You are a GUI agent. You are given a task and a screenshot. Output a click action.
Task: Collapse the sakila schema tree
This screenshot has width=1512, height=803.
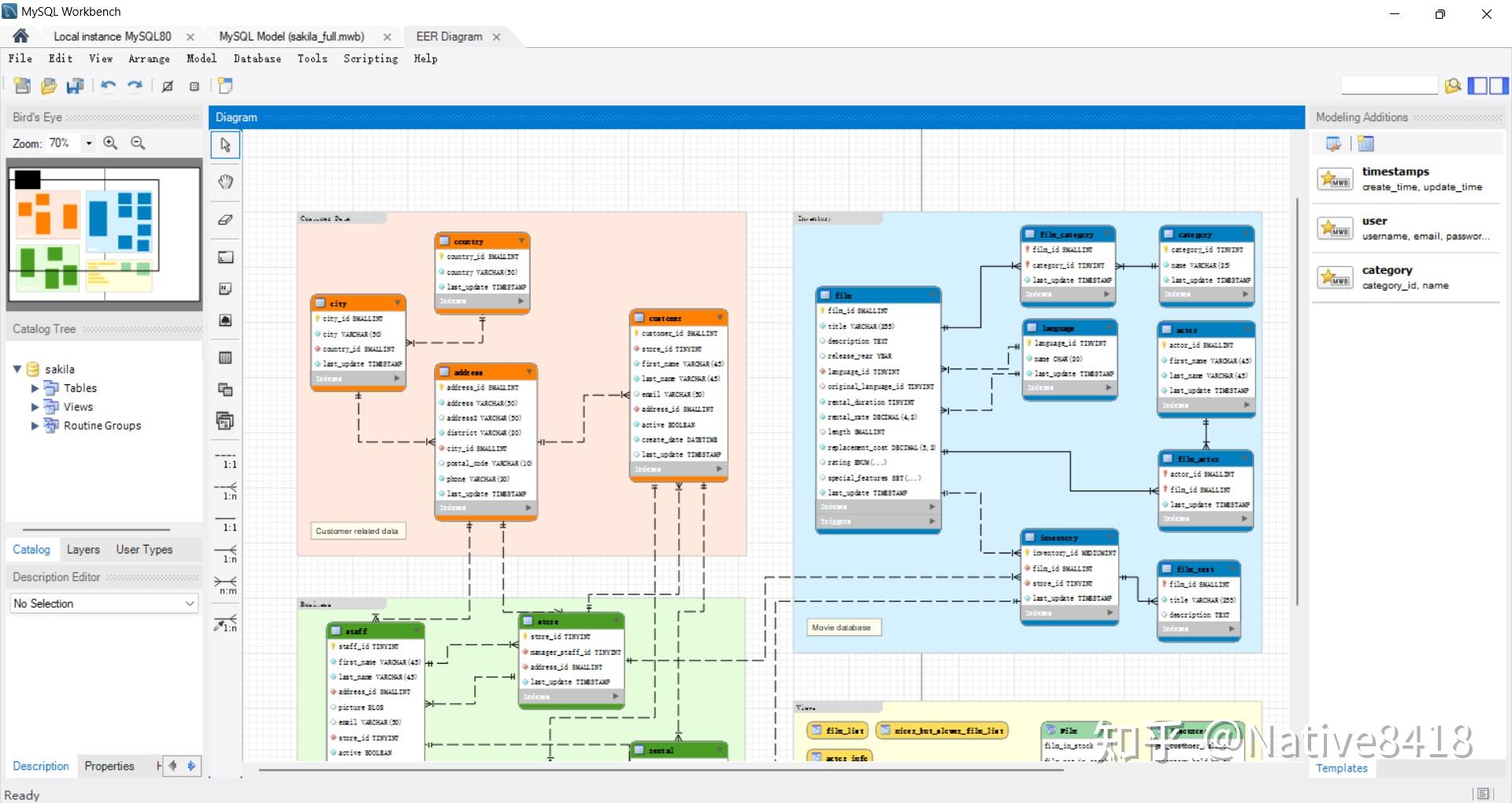pos(17,368)
